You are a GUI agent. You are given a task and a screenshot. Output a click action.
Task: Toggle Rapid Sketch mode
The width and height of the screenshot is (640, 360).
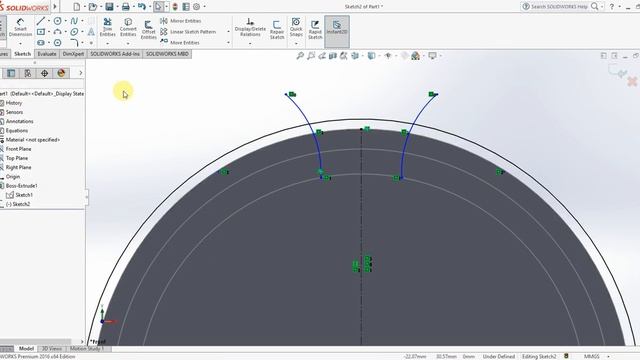pyautogui.click(x=315, y=30)
